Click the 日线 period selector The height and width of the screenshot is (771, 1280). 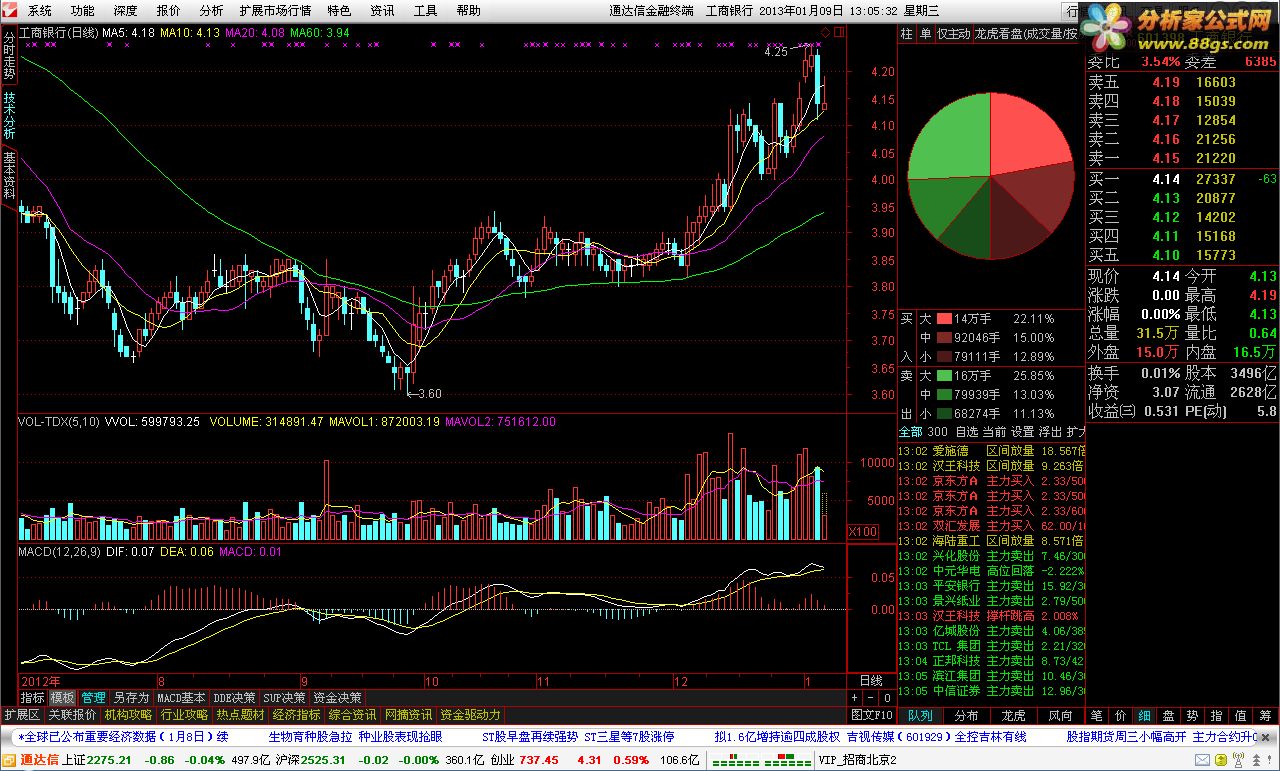pyautogui.click(x=871, y=680)
